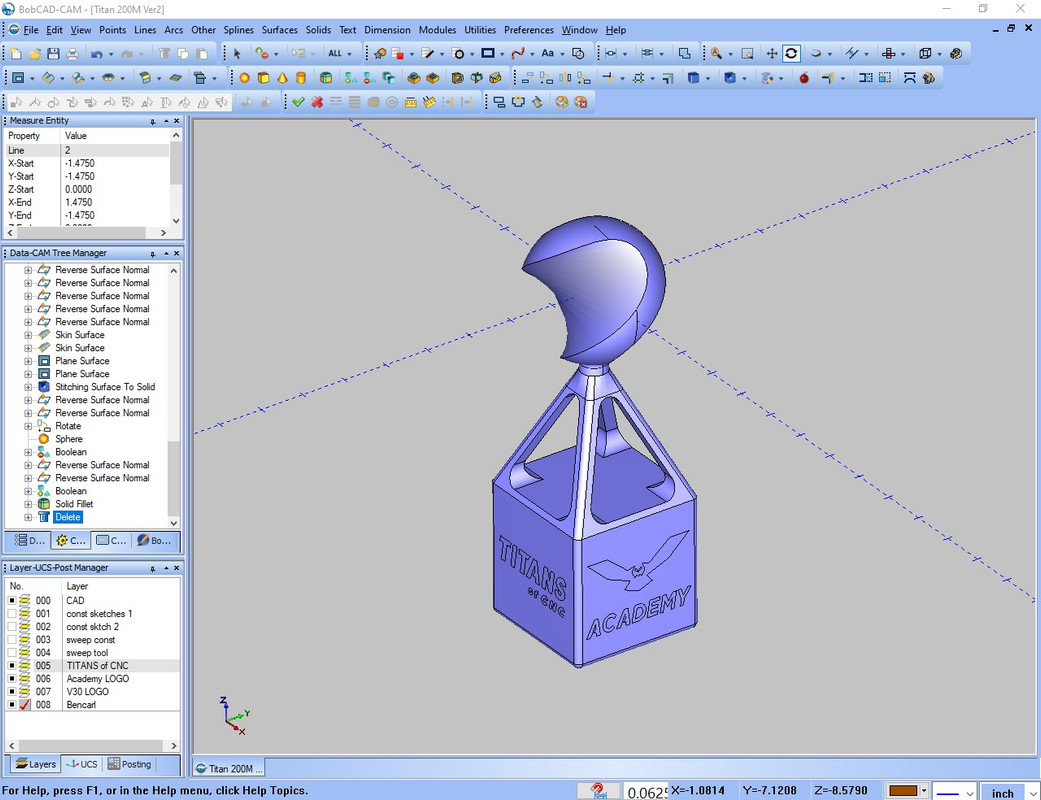Pin the Data-CAM Tree Manager panel
1041x800 pixels.
pyautogui.click(x=153, y=254)
